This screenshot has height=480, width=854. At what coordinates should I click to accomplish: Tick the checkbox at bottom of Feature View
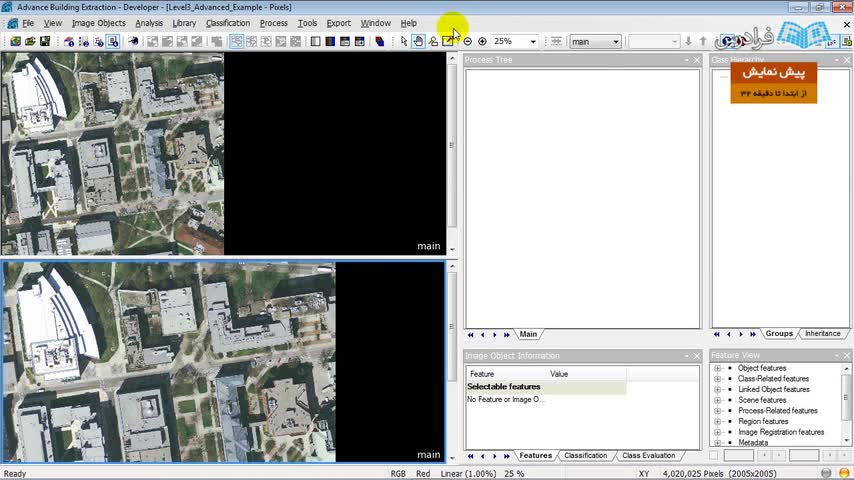(714, 455)
